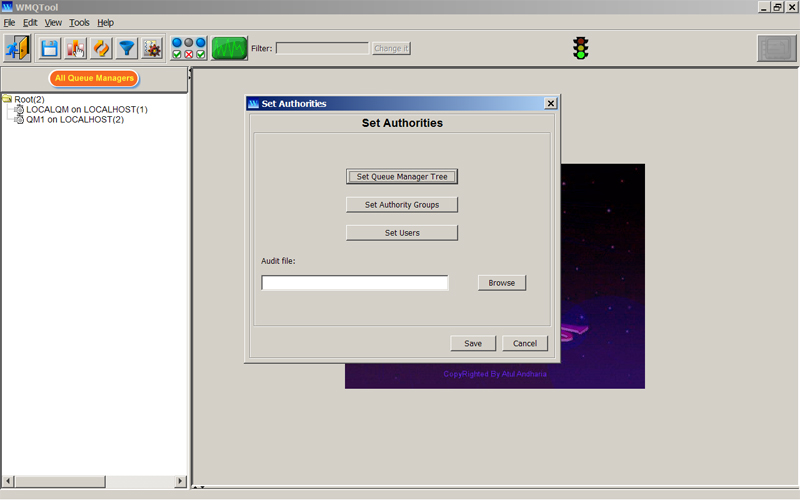800x500 pixels.
Task: Click the disabled Change it button
Action: tap(391, 48)
